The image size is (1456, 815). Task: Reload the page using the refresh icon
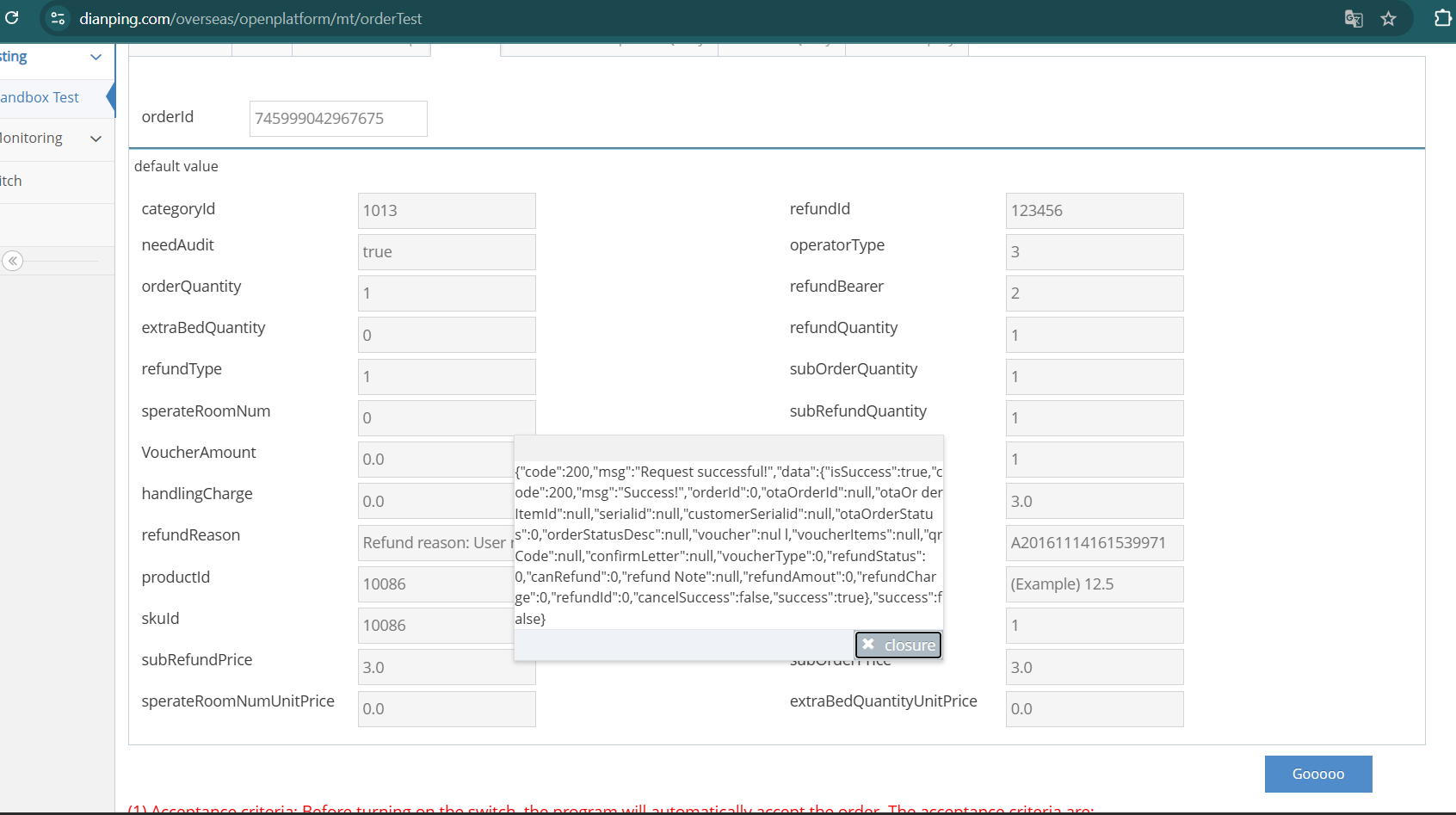pyautogui.click(x=12, y=17)
